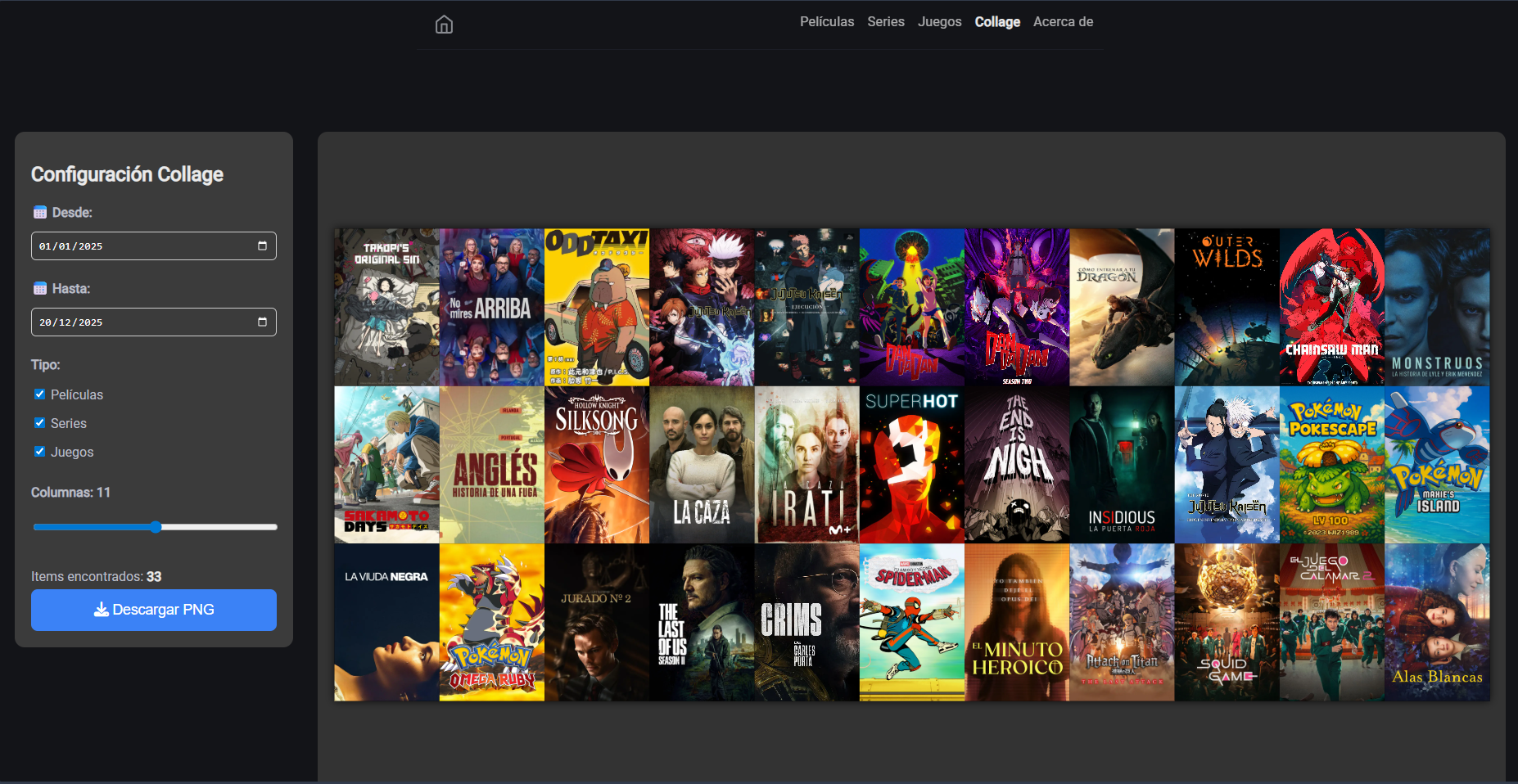The height and width of the screenshot is (784, 1518).
Task: Select the Takopi's Original Sin poster
Action: [386, 307]
